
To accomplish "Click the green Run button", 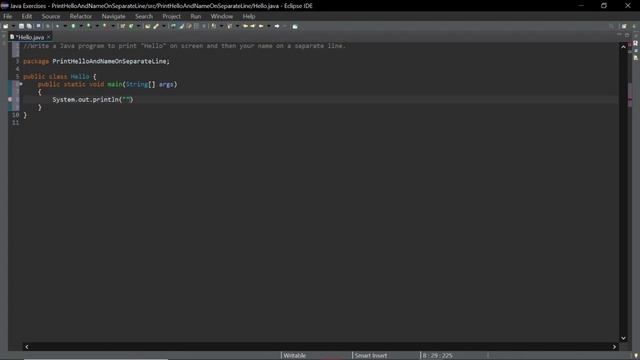I will [x=73, y=26].
